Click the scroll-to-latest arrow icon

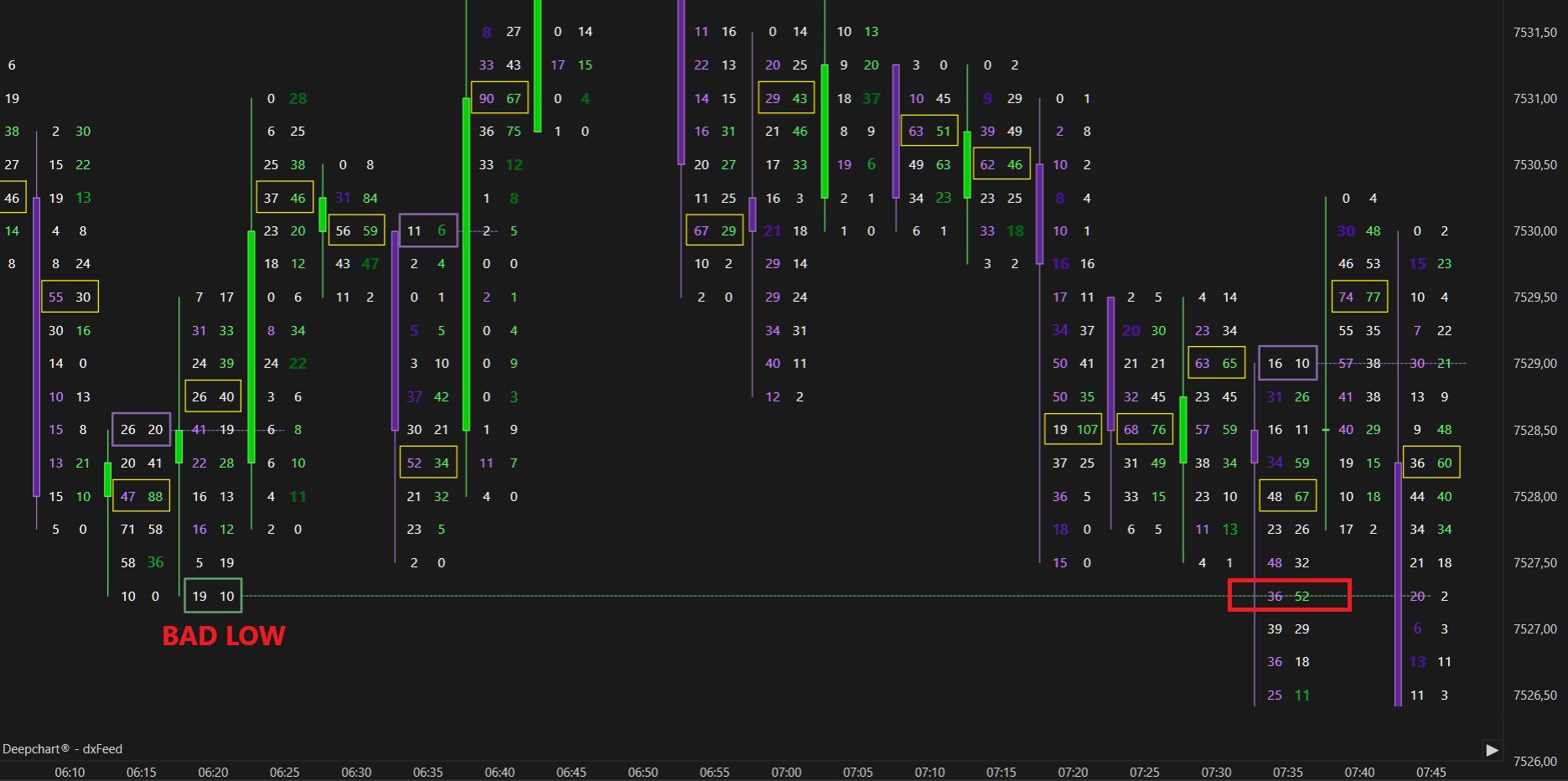tap(1492, 750)
